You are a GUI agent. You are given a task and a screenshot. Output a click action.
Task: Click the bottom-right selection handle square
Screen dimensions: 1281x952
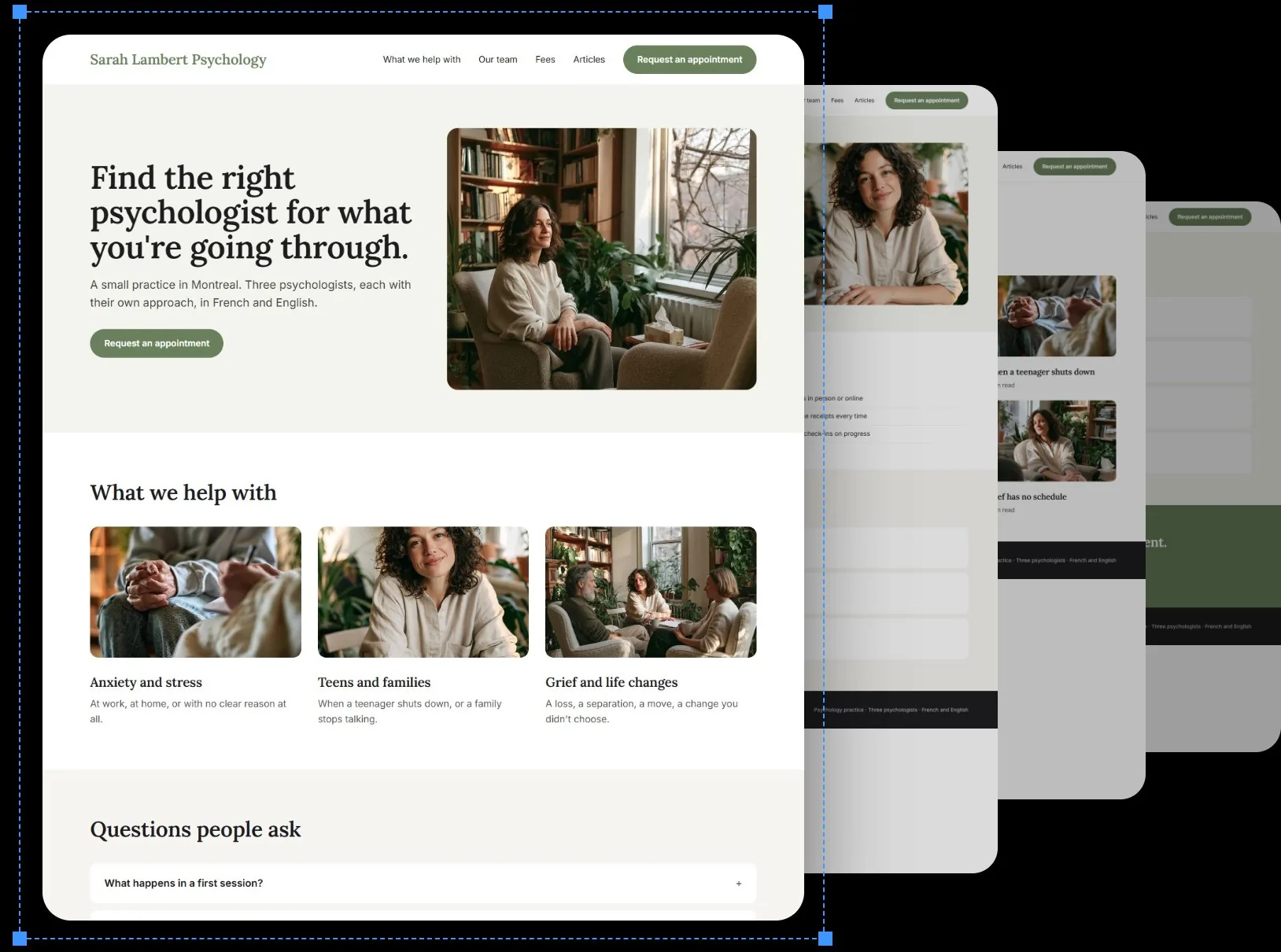825,938
